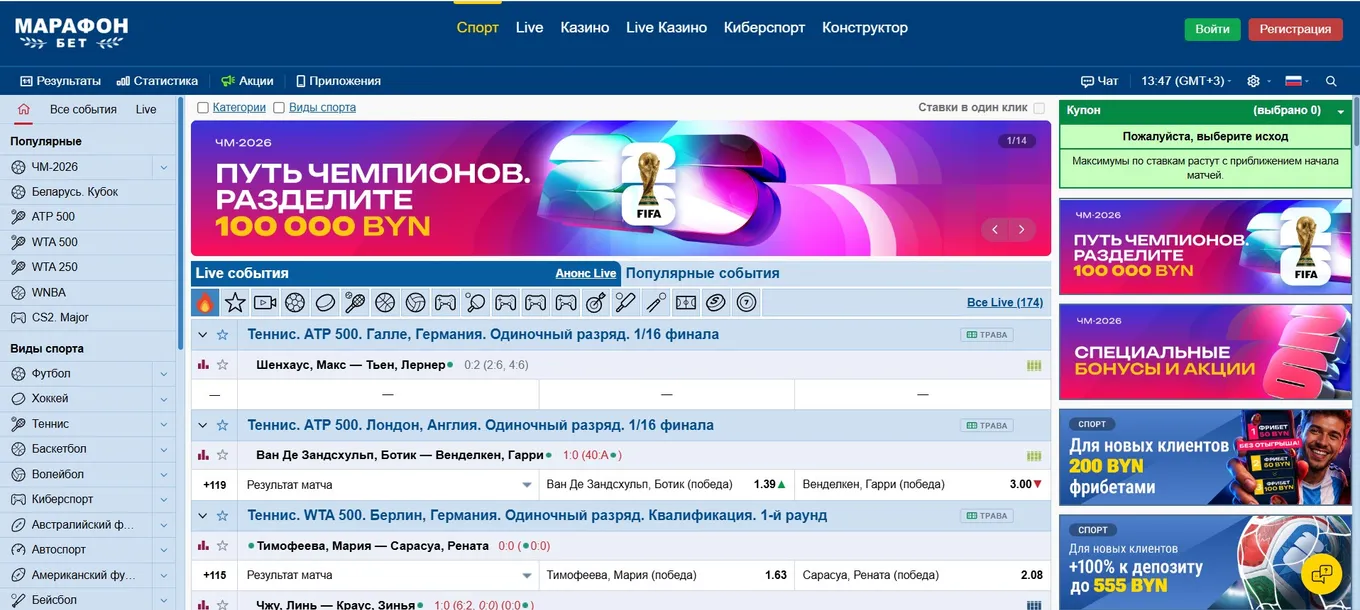This screenshot has width=1360, height=610.
Task: Open the Спорт top menu
Action: tap(477, 28)
